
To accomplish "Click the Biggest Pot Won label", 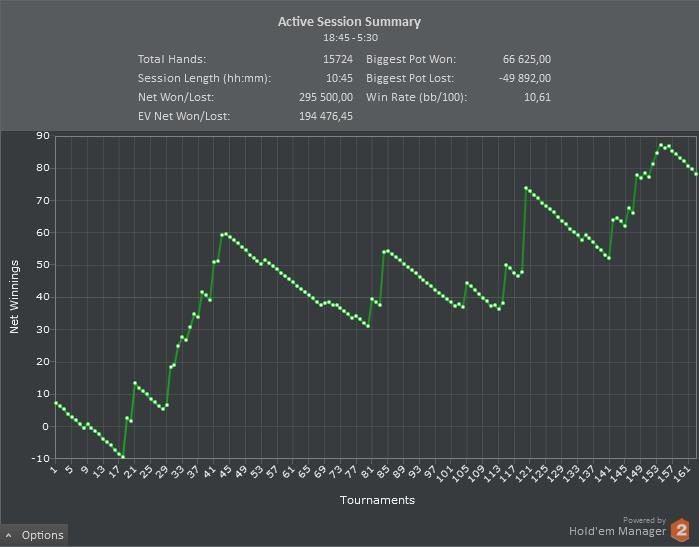I will point(411,59).
